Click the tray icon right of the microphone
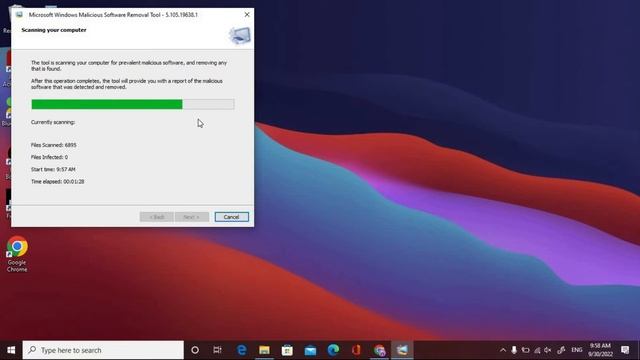Screen dimensions: 640x360 (526, 350)
